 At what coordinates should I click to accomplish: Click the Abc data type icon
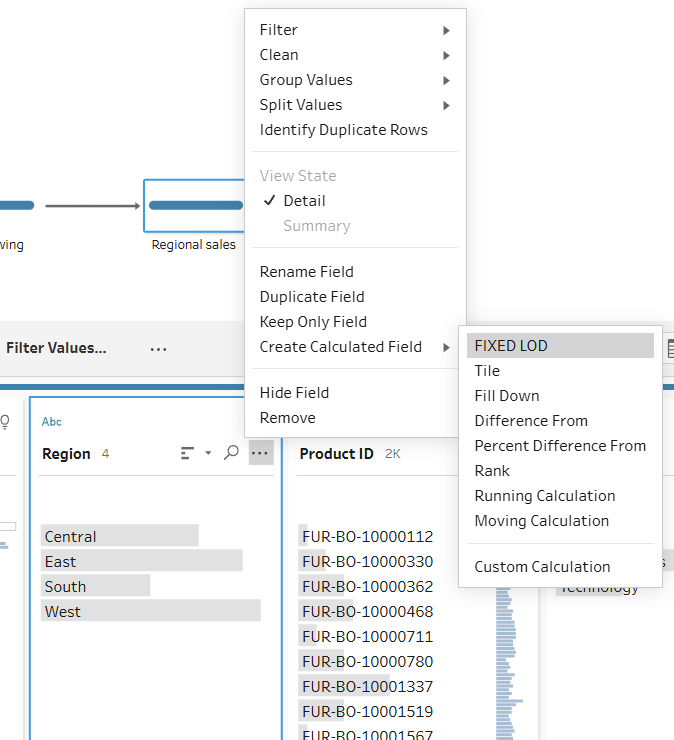click(x=52, y=422)
